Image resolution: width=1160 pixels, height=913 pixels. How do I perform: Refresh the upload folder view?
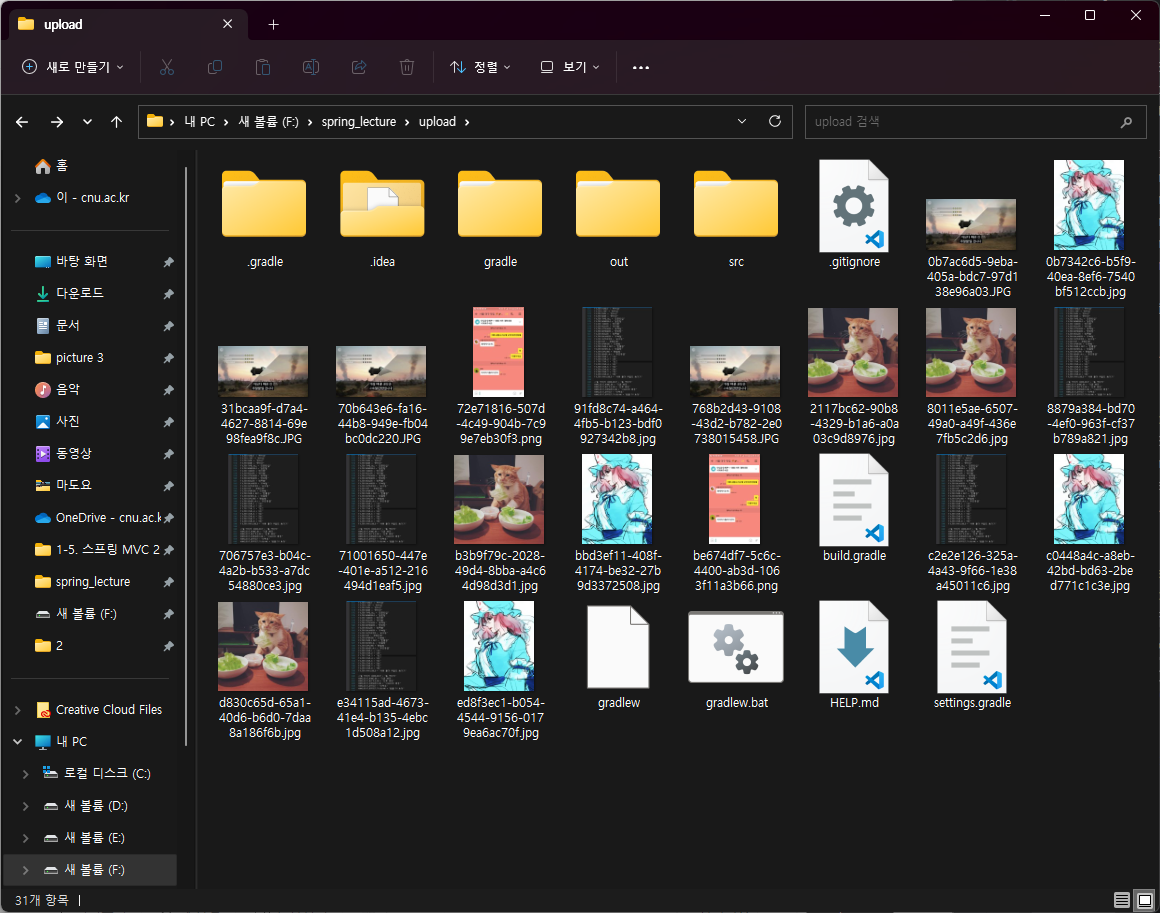point(775,121)
